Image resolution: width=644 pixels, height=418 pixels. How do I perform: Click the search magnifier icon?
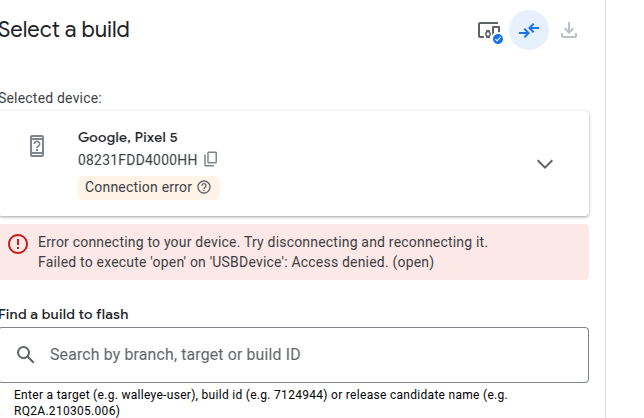click(x=27, y=354)
